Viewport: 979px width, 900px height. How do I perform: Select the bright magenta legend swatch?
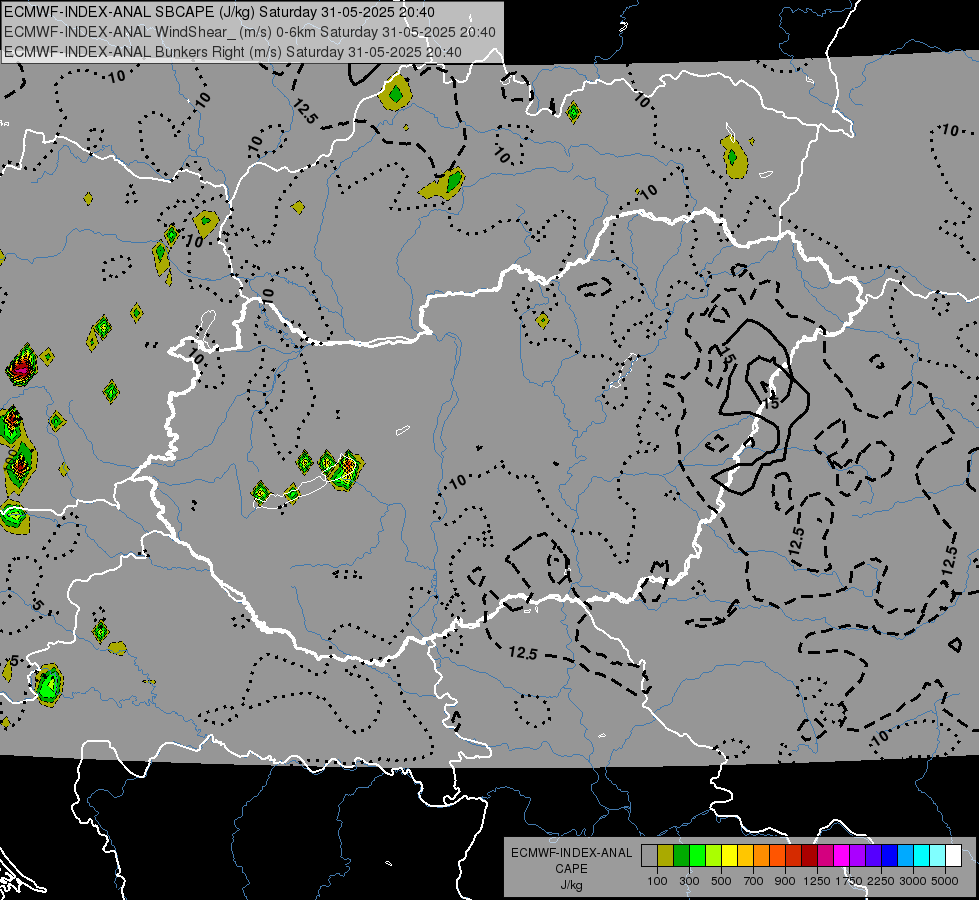842,856
